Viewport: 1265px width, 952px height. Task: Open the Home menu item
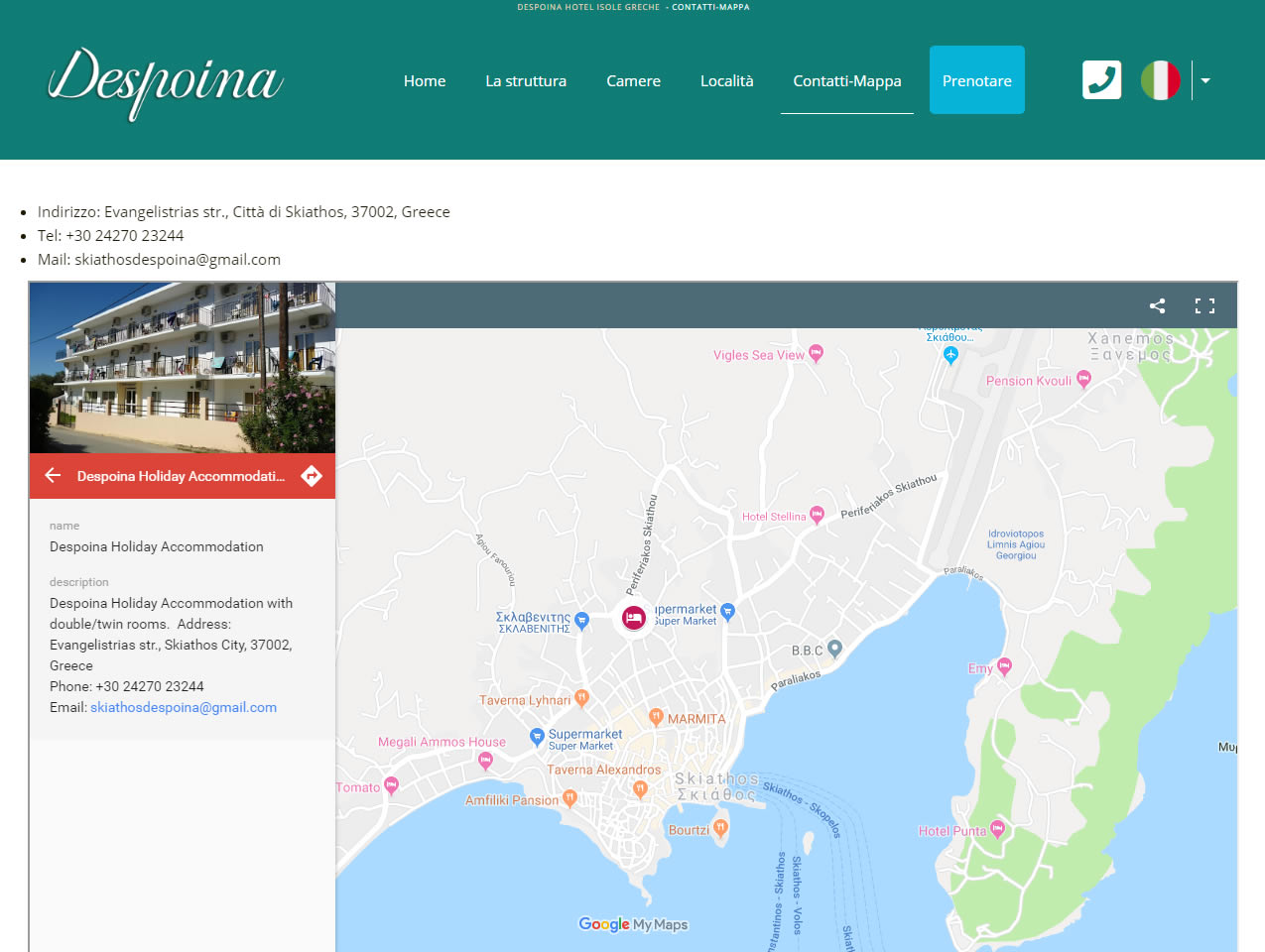point(425,81)
